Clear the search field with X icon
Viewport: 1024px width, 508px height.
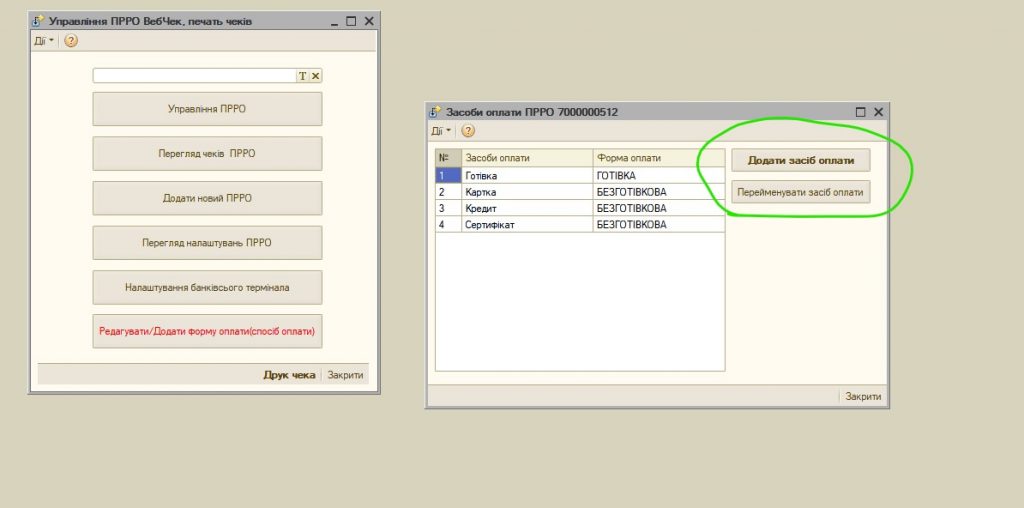(315, 76)
